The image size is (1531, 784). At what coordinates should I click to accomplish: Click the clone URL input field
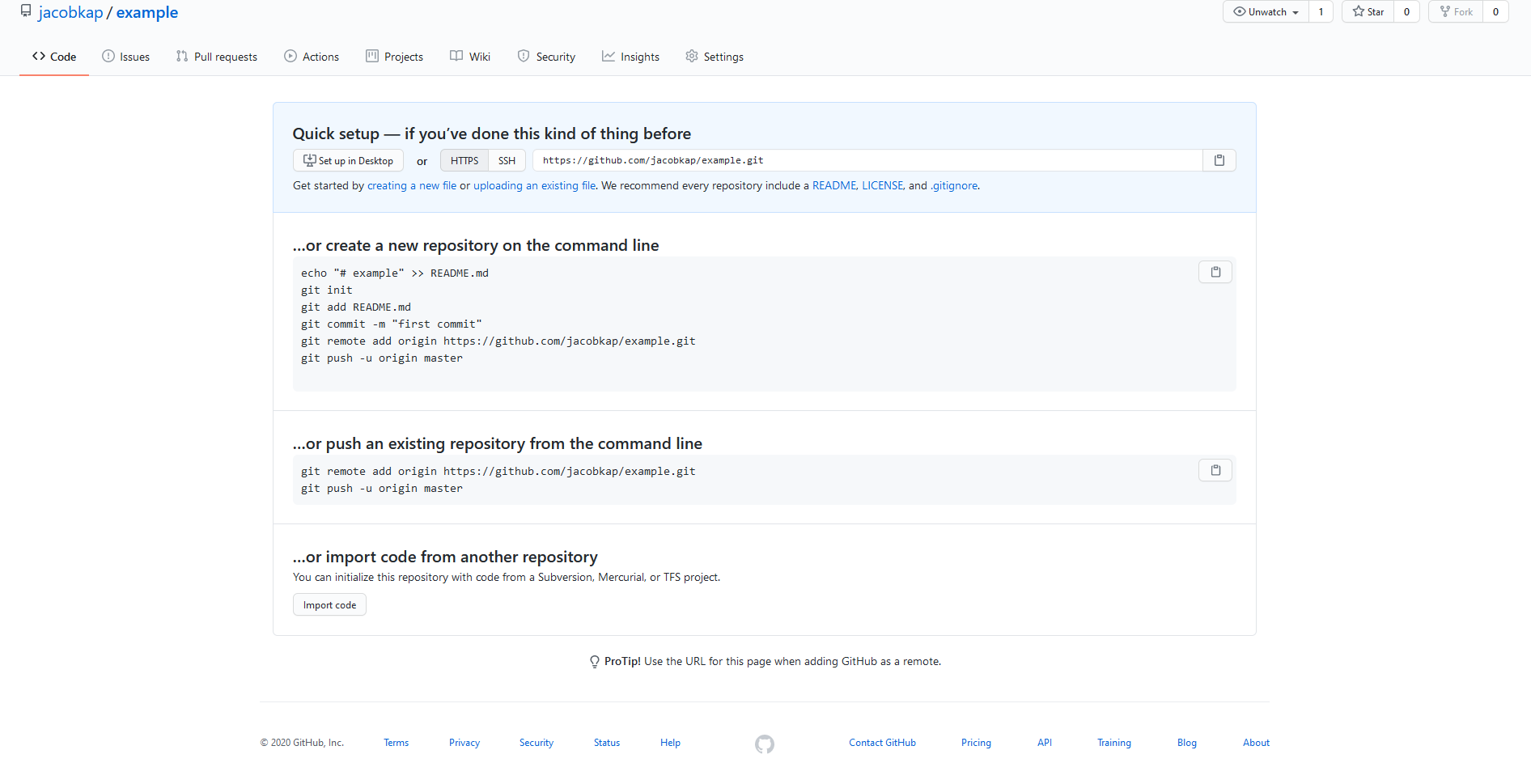867,160
